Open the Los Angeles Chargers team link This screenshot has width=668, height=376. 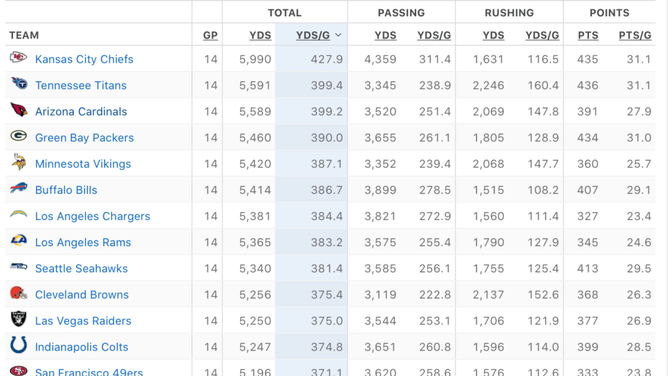[x=92, y=216]
